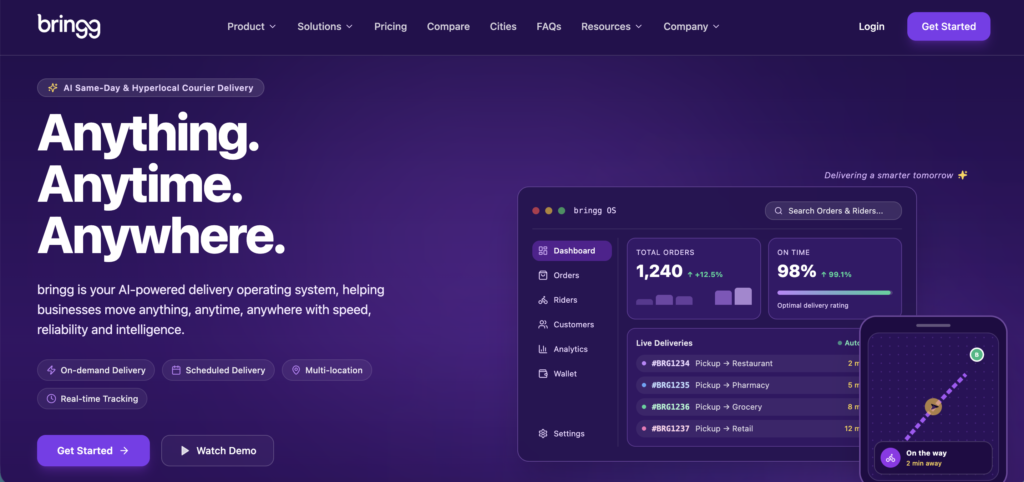Open Settings in the sidebar
Viewport: 1024px width, 482px height.
(572, 434)
